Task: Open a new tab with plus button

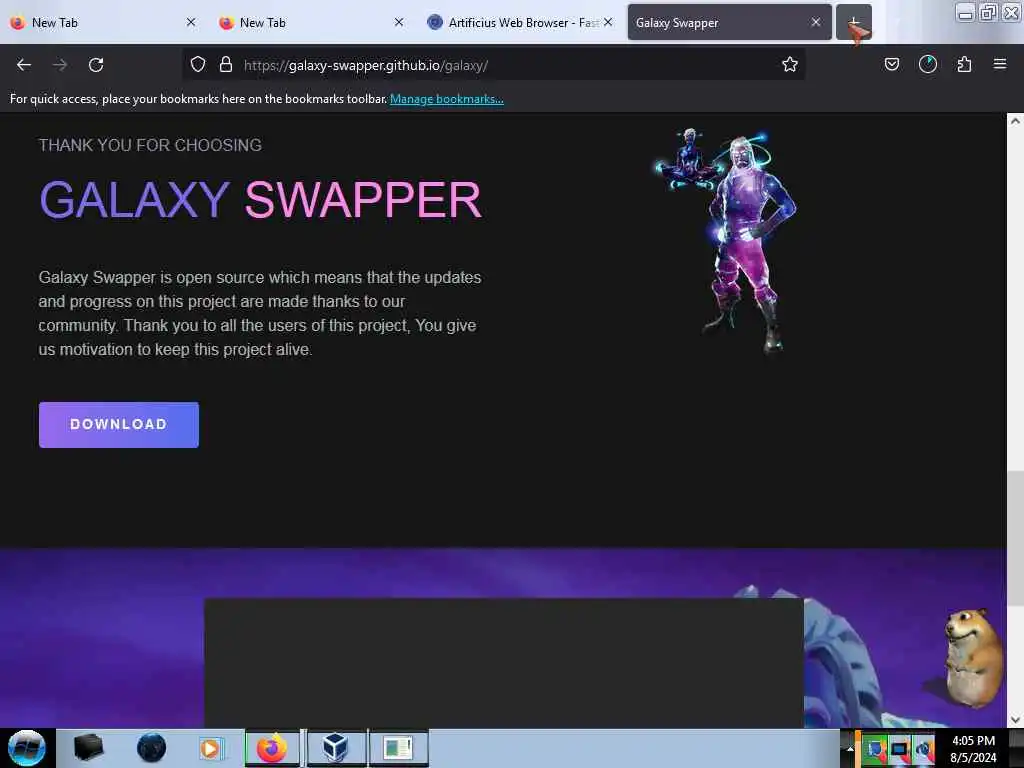Action: pos(854,22)
